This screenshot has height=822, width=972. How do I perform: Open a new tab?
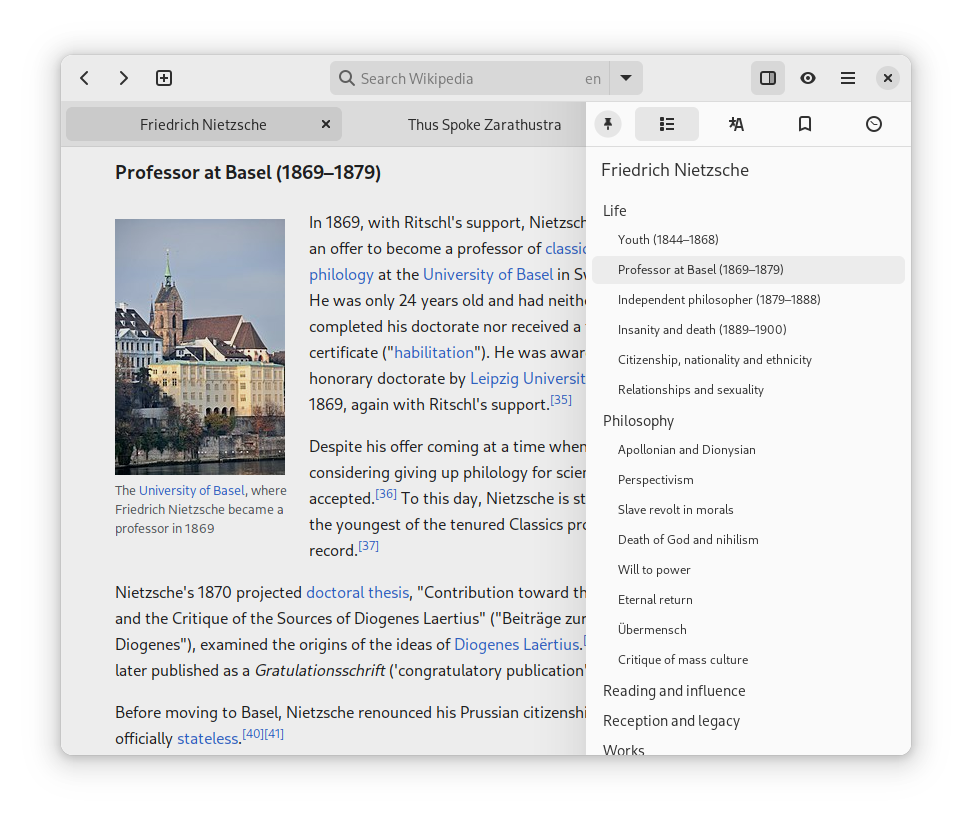point(164,78)
